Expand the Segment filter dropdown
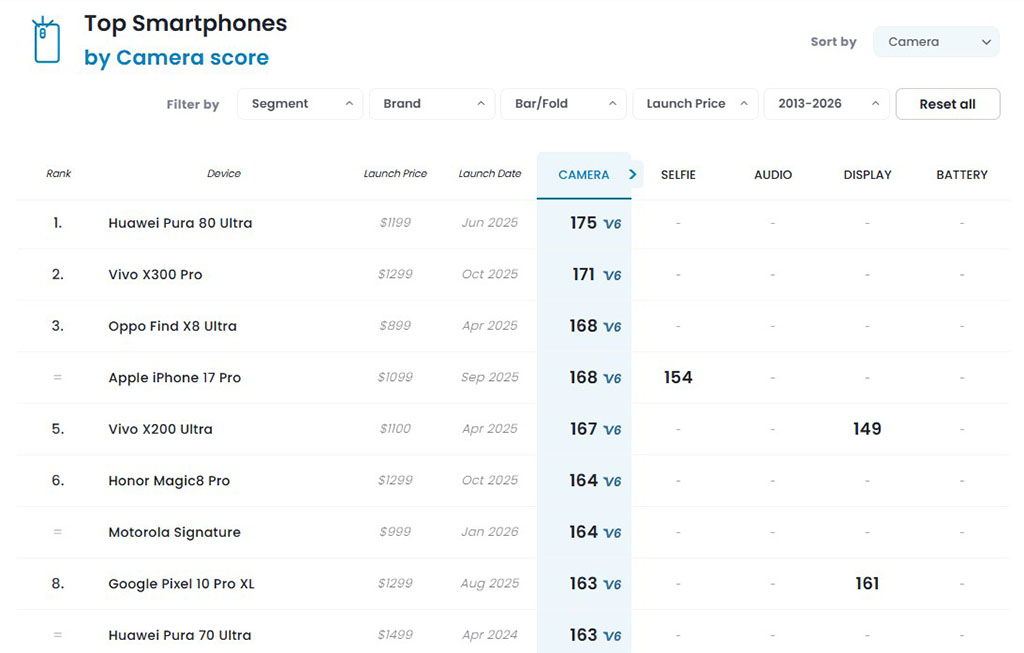Viewport: 1024px width, 653px height. [x=300, y=104]
